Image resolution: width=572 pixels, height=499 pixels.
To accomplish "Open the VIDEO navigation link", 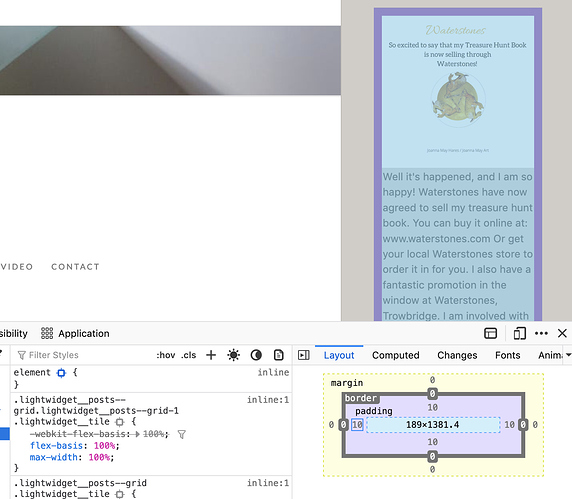I will coord(17,267).
